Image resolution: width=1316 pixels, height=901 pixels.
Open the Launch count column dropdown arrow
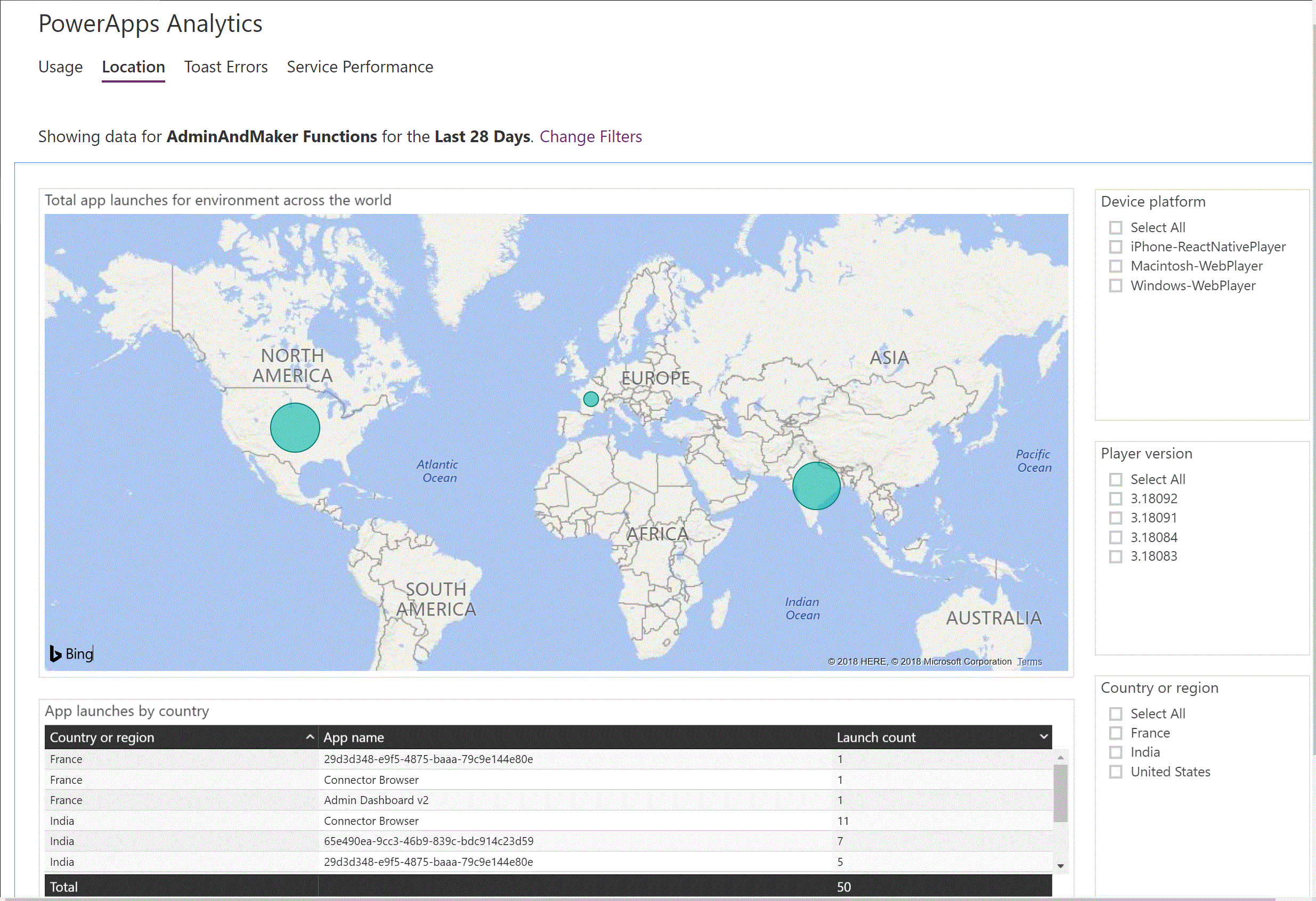[1043, 737]
